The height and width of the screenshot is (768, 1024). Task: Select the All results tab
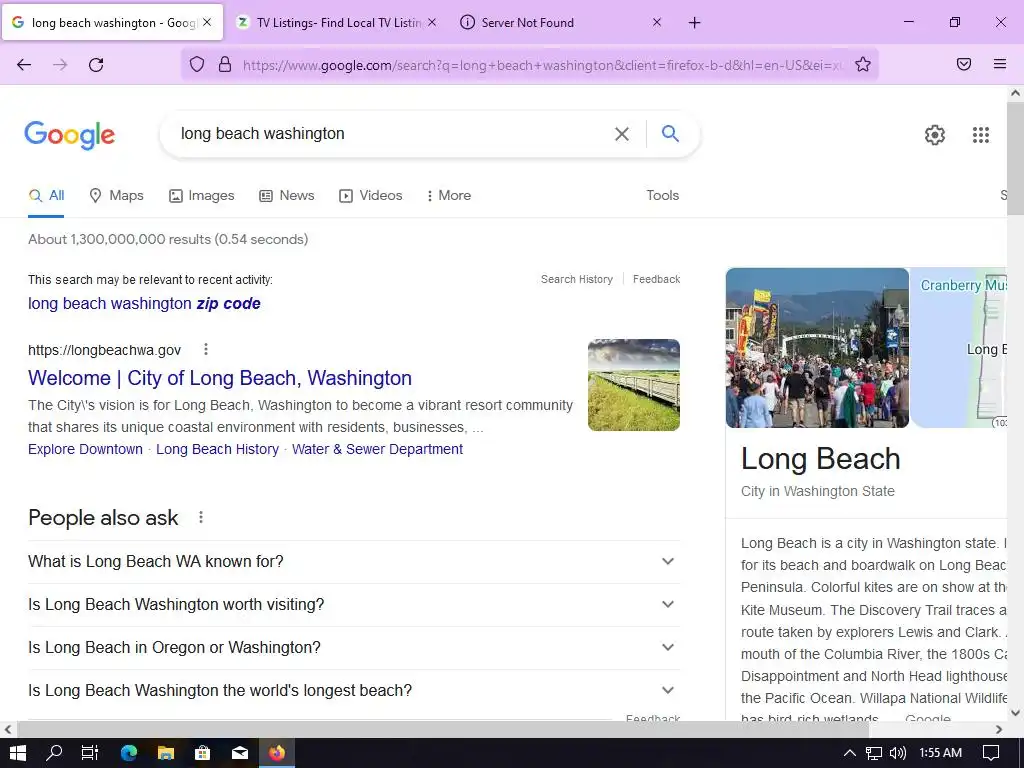coord(46,195)
